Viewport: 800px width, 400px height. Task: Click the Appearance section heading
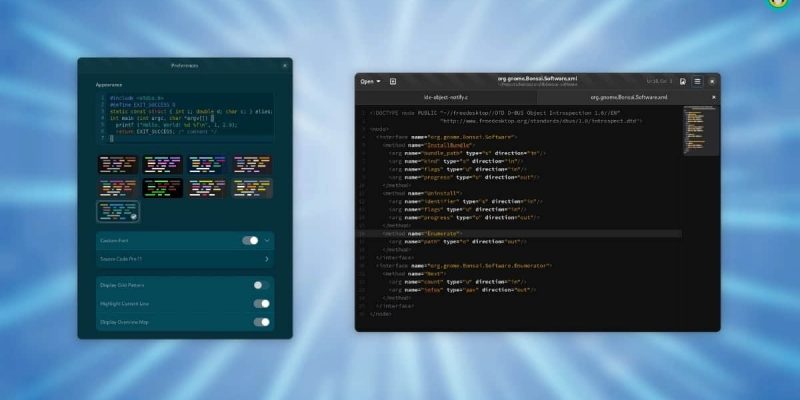(109, 85)
